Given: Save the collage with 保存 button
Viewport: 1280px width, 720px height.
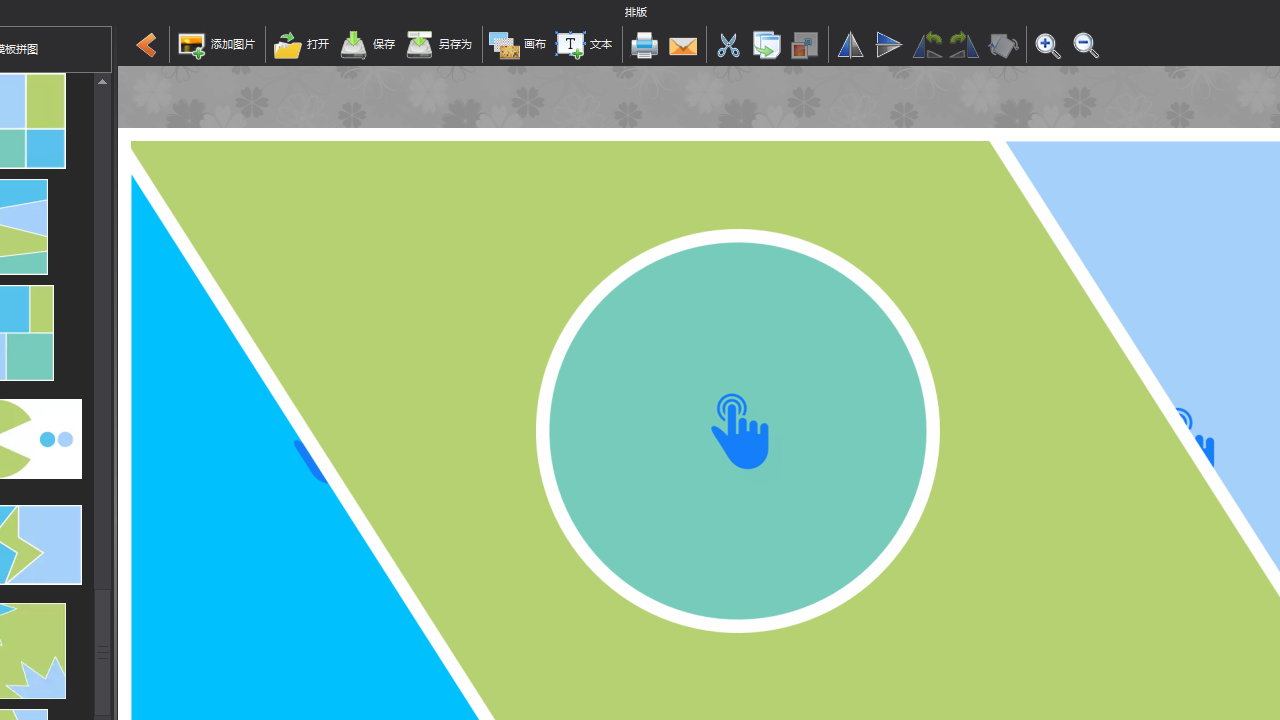Looking at the screenshot, I should tap(368, 45).
